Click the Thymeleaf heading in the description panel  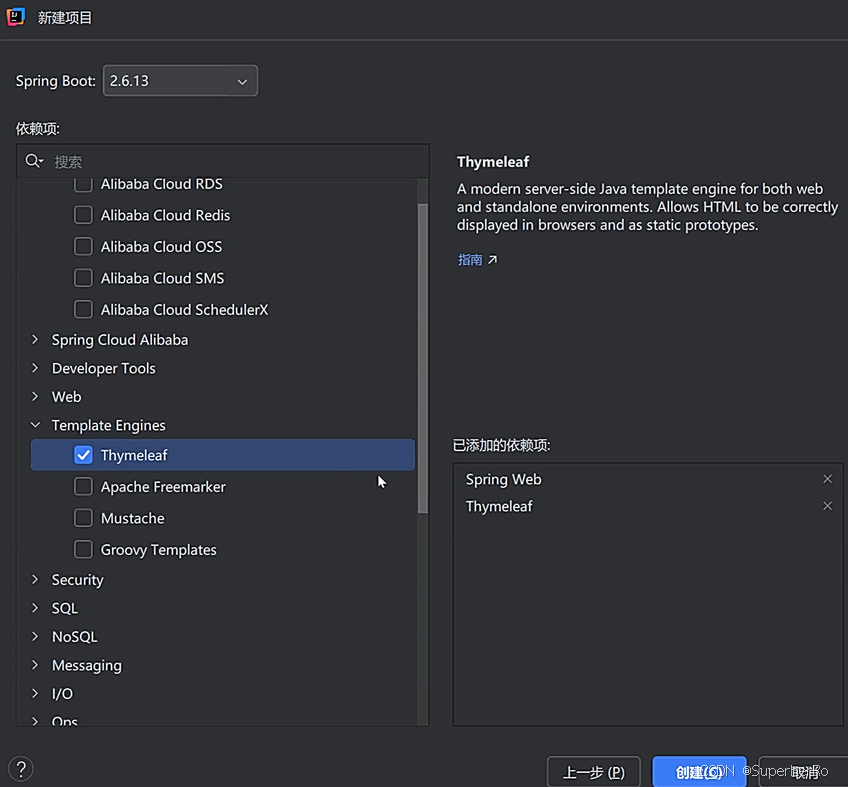[493, 162]
